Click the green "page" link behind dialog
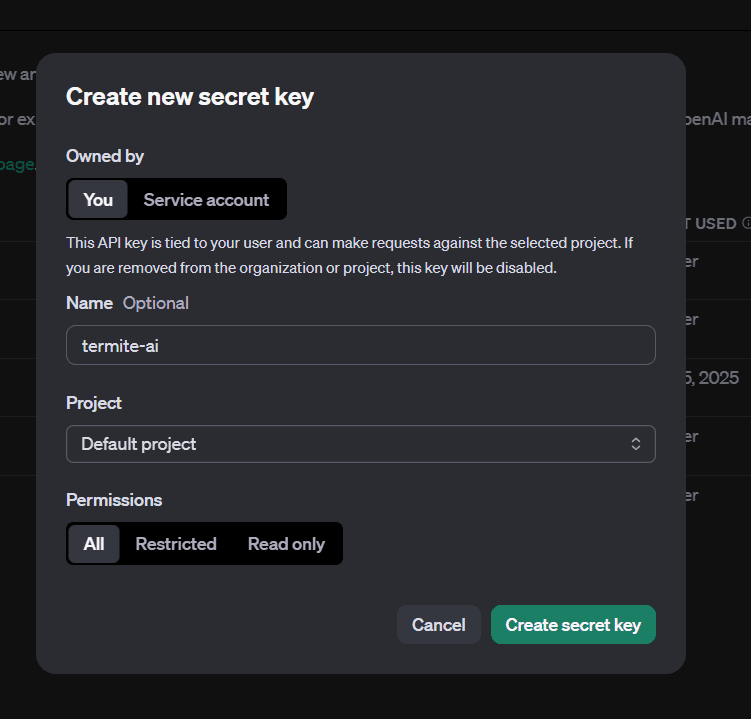This screenshot has width=751, height=719. [x=18, y=164]
